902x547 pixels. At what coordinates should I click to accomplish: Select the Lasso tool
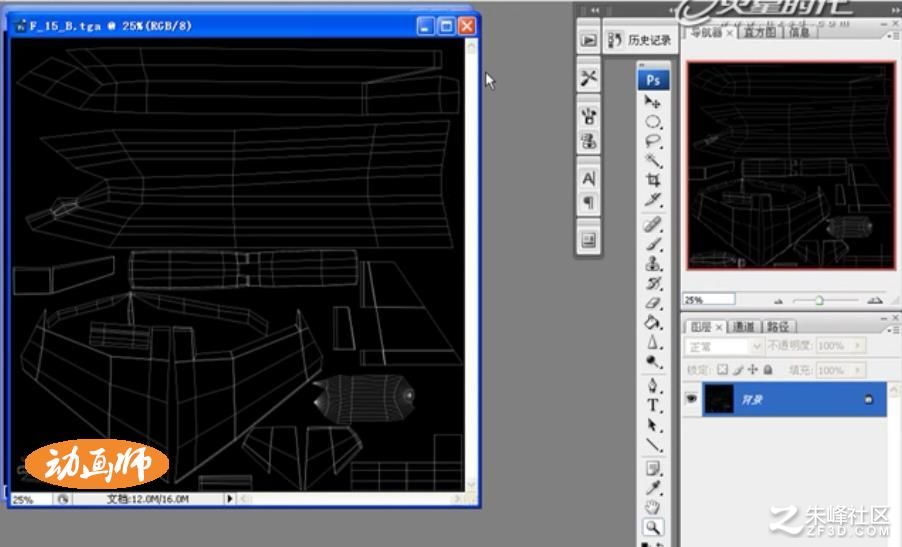pyautogui.click(x=652, y=141)
